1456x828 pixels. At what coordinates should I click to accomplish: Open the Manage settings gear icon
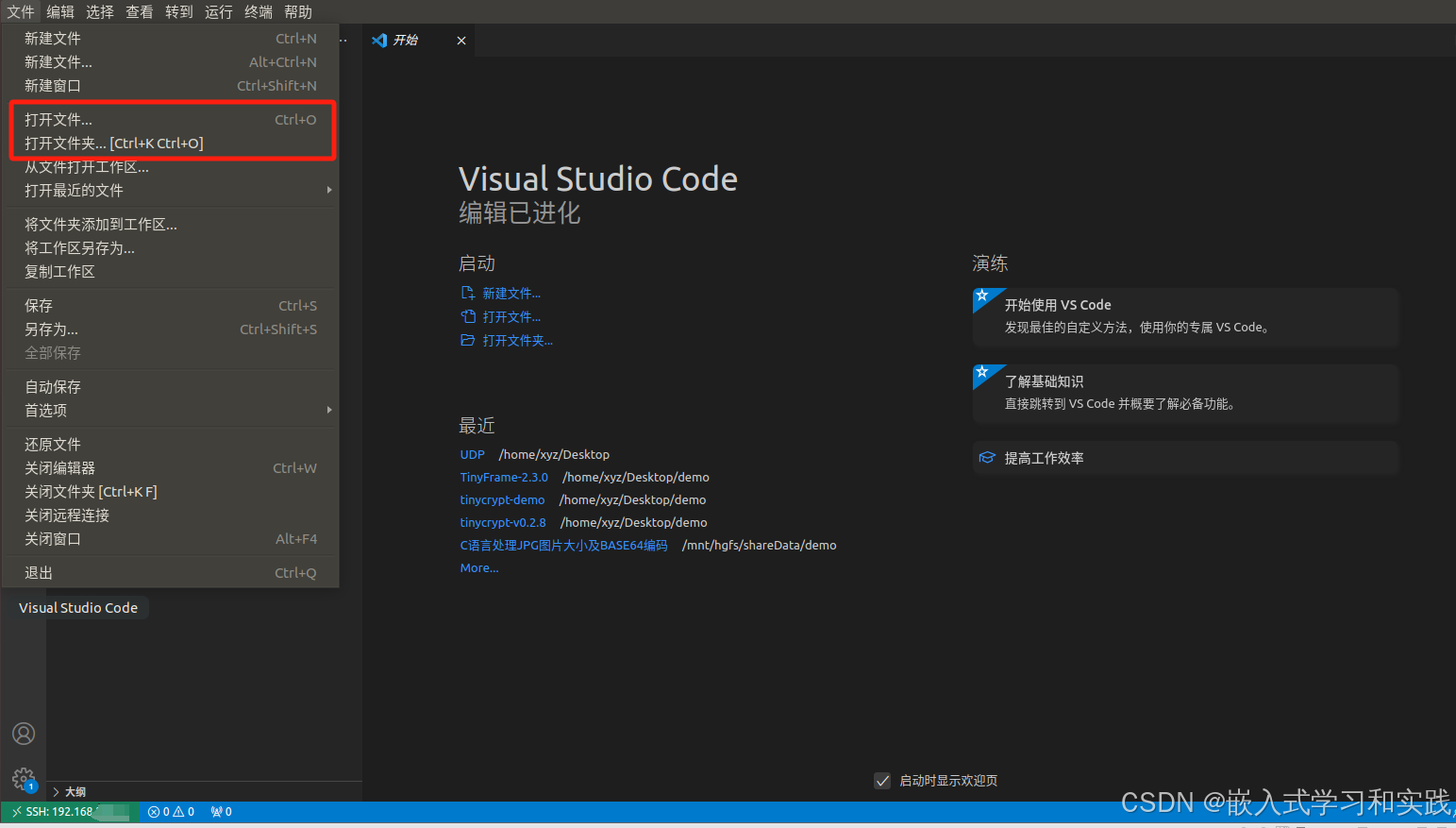pos(24,779)
